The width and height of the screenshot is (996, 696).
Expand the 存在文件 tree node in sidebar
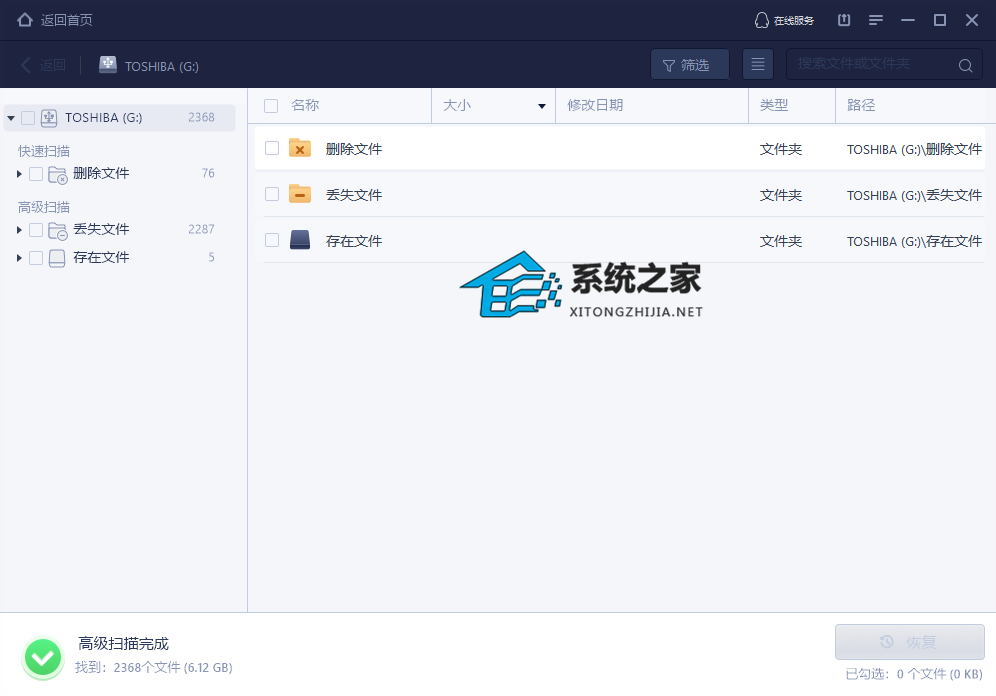(19, 258)
